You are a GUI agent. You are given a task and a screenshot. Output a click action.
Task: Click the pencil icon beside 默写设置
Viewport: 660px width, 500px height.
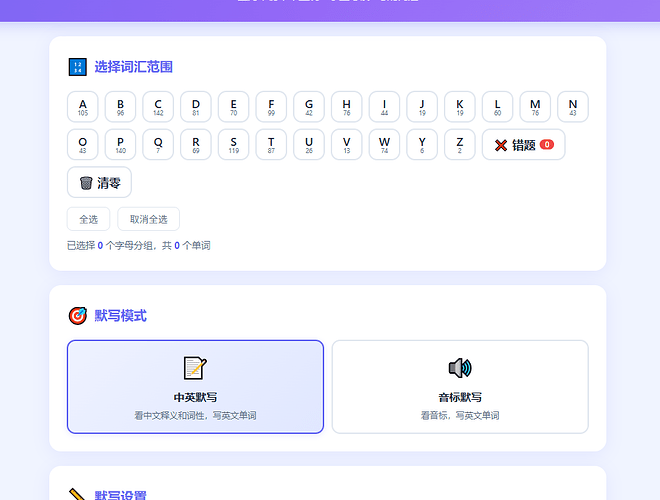pyautogui.click(x=77, y=495)
